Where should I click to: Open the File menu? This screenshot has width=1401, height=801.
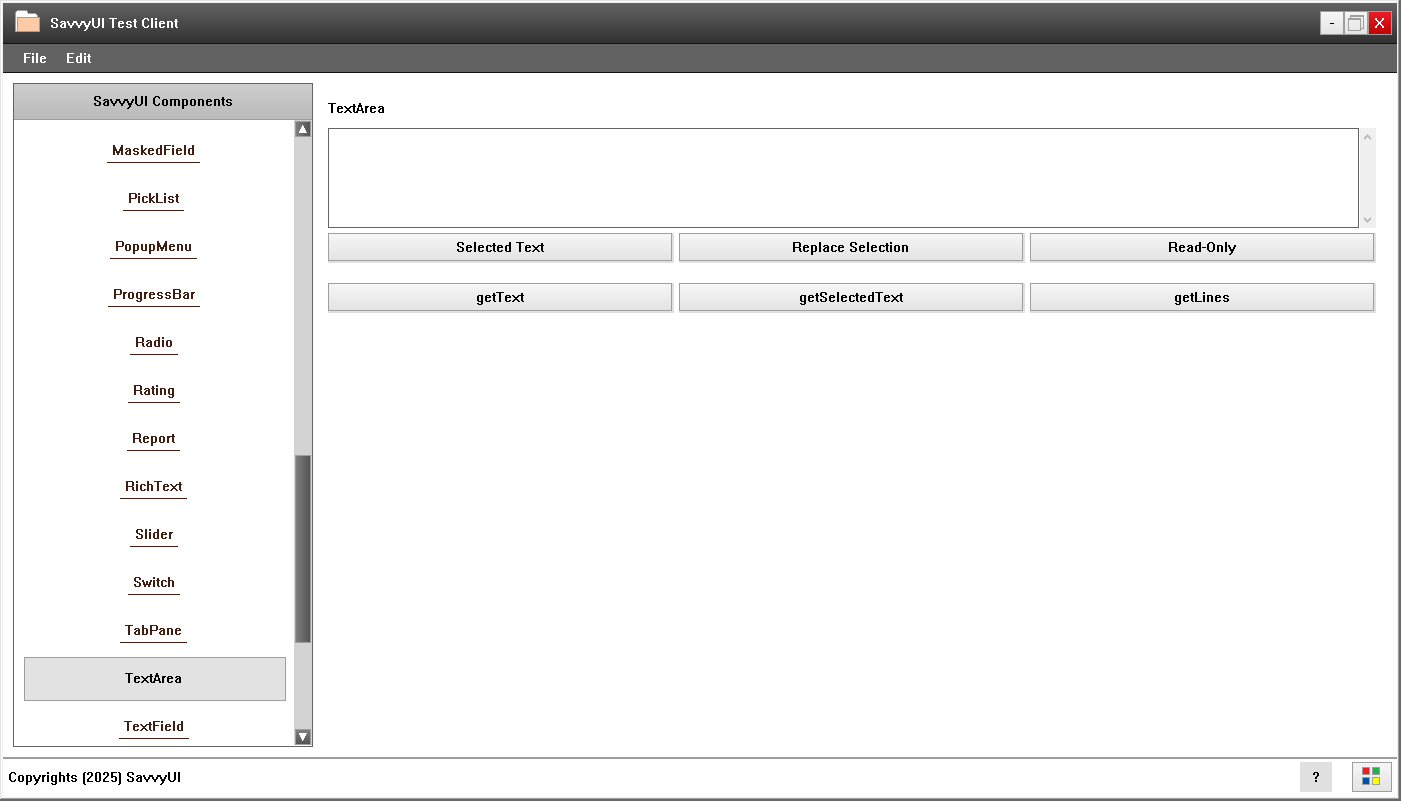click(x=34, y=58)
